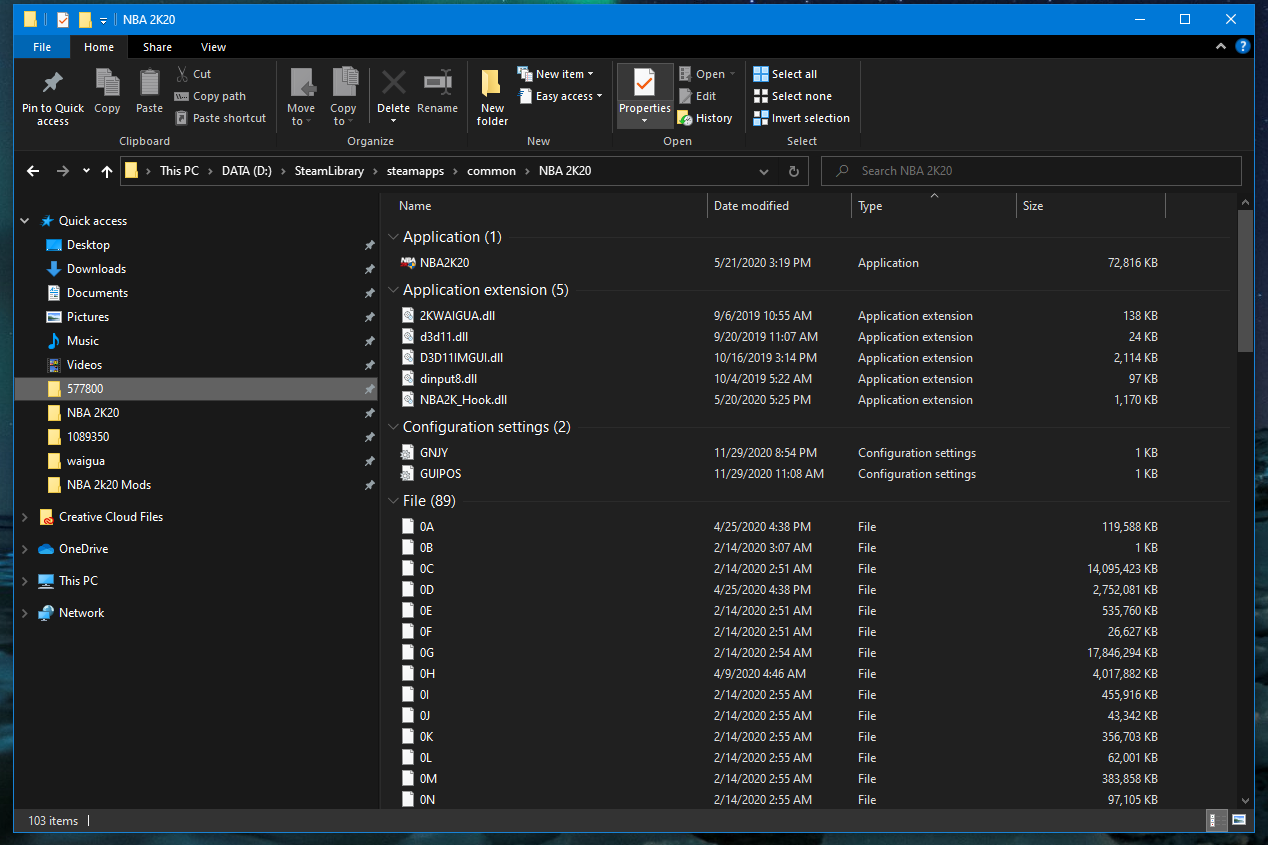Click the Rename icon
This screenshot has width=1268, height=845.
pyautogui.click(x=437, y=82)
